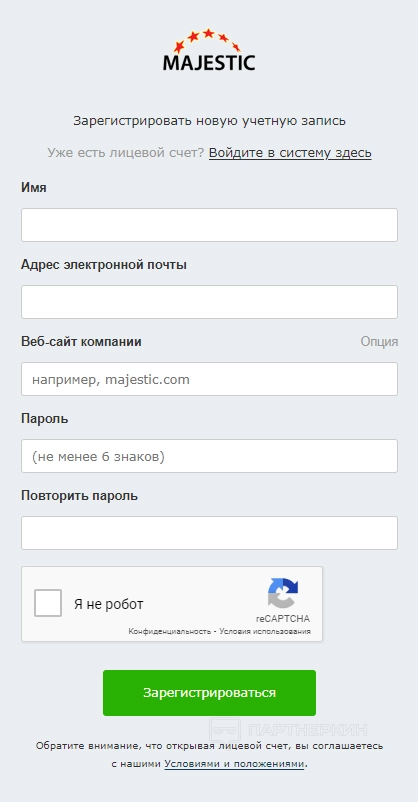Click the "Адрес электронной почты" label
This screenshot has height=802, width=418.
coord(104,265)
